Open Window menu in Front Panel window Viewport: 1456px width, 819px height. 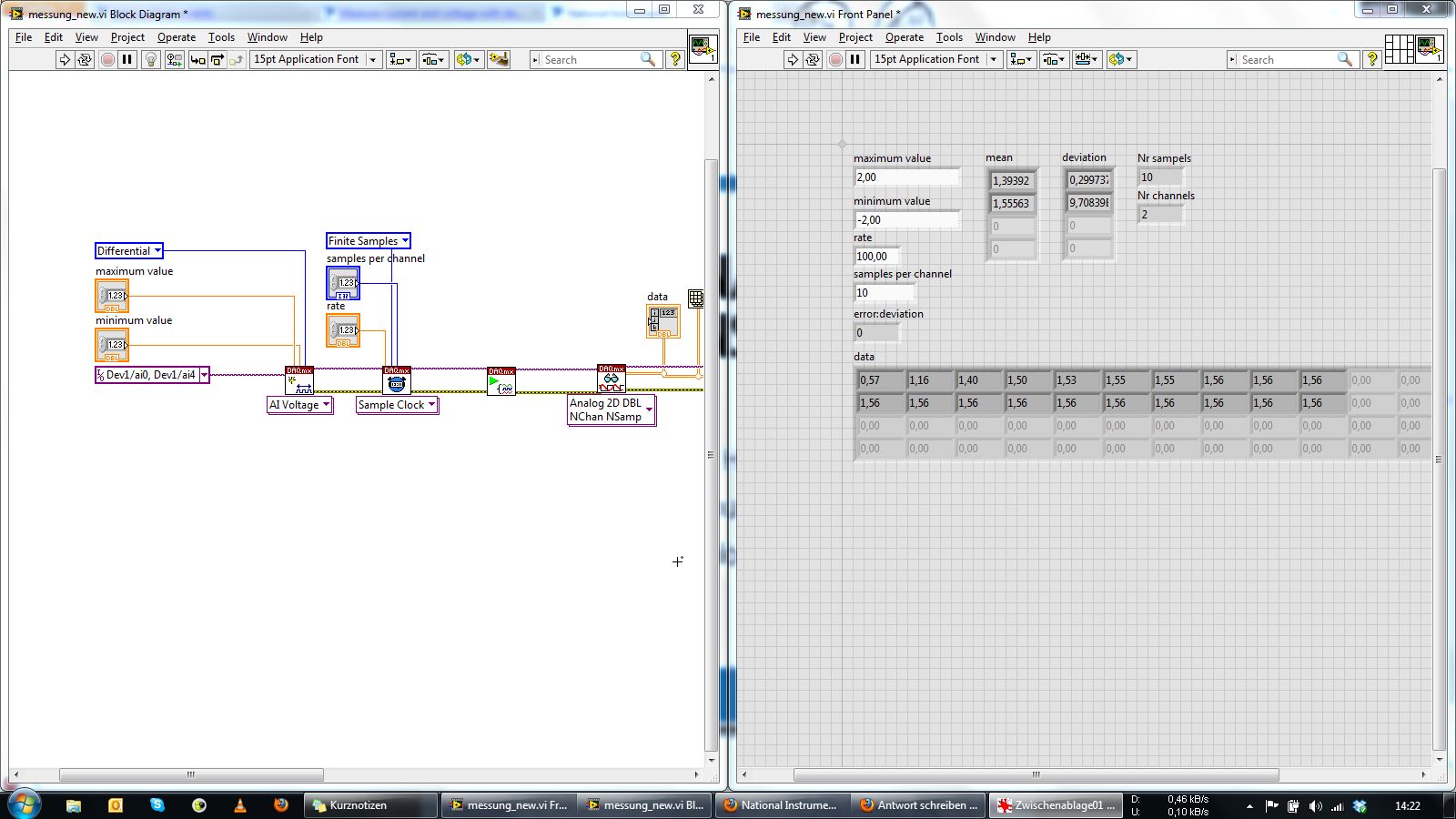tap(995, 37)
